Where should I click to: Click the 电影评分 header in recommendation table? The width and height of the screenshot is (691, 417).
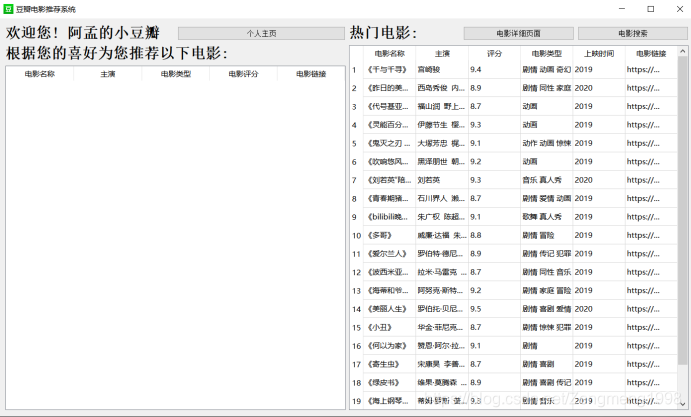[243, 74]
